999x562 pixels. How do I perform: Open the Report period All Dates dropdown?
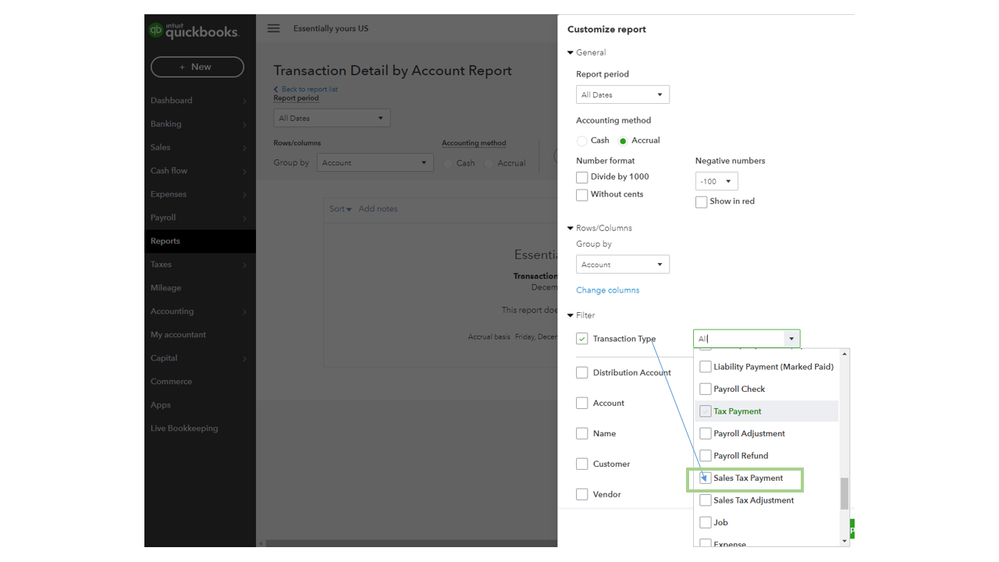pyautogui.click(x=622, y=95)
